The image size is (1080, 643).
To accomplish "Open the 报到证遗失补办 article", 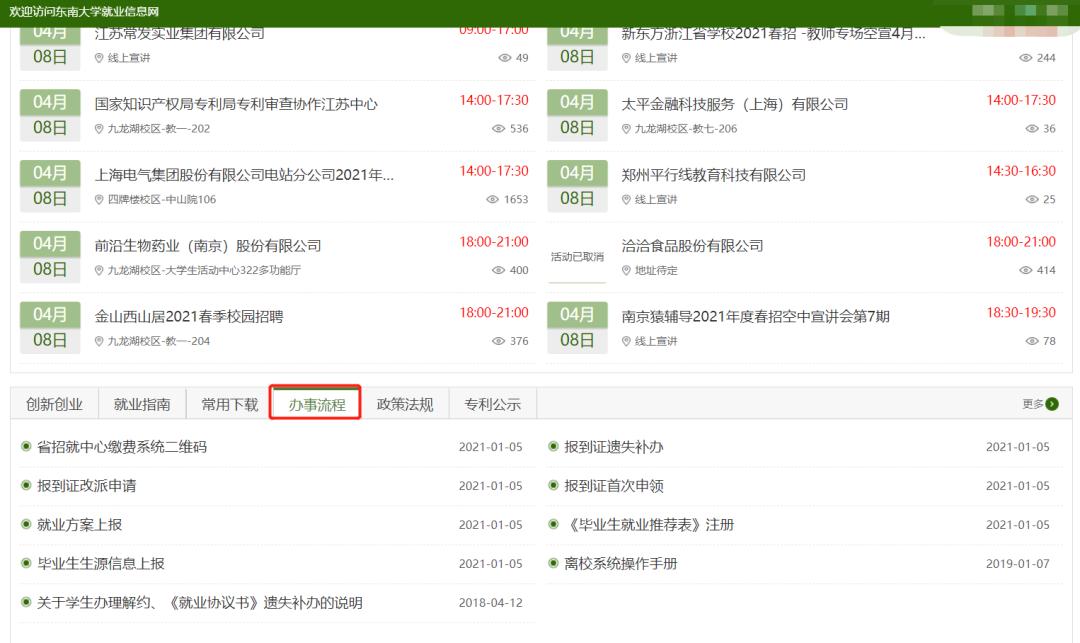I will coord(614,447).
